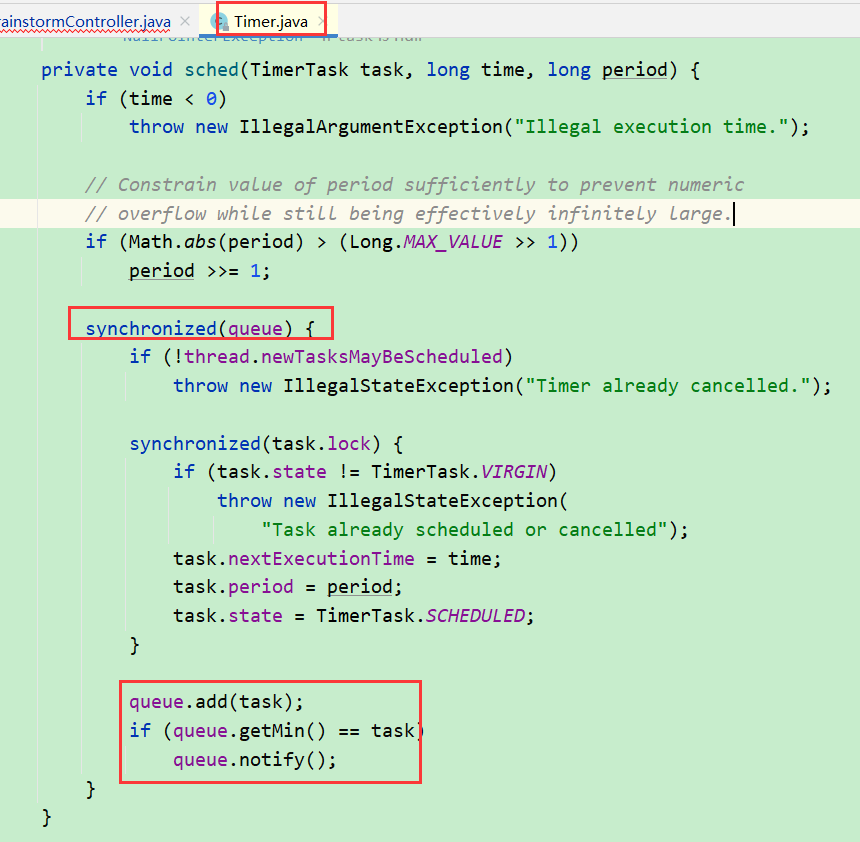Close the rainstormController.java tab
This screenshot has height=842, width=860.
pos(185,21)
